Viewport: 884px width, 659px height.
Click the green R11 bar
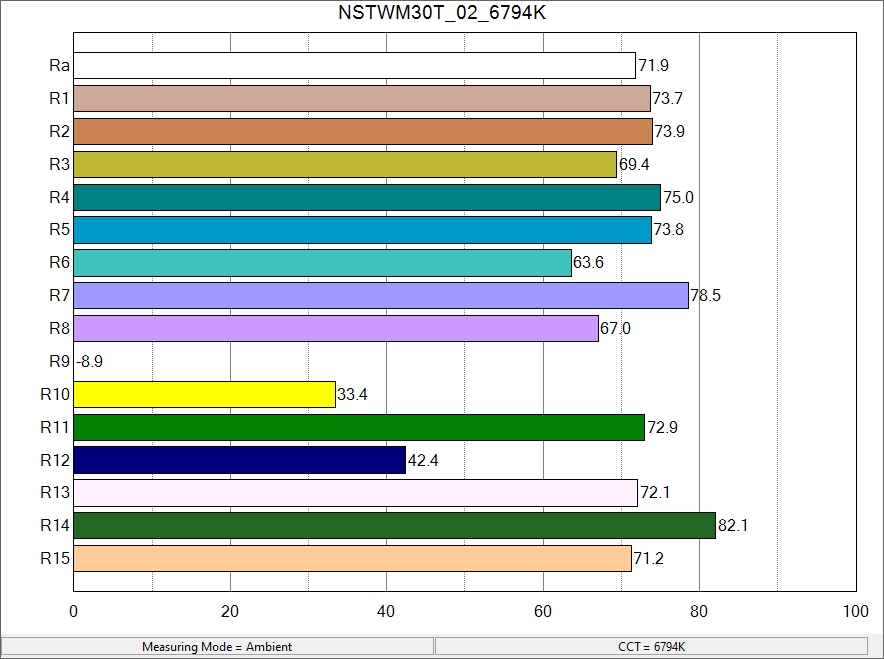click(x=359, y=427)
